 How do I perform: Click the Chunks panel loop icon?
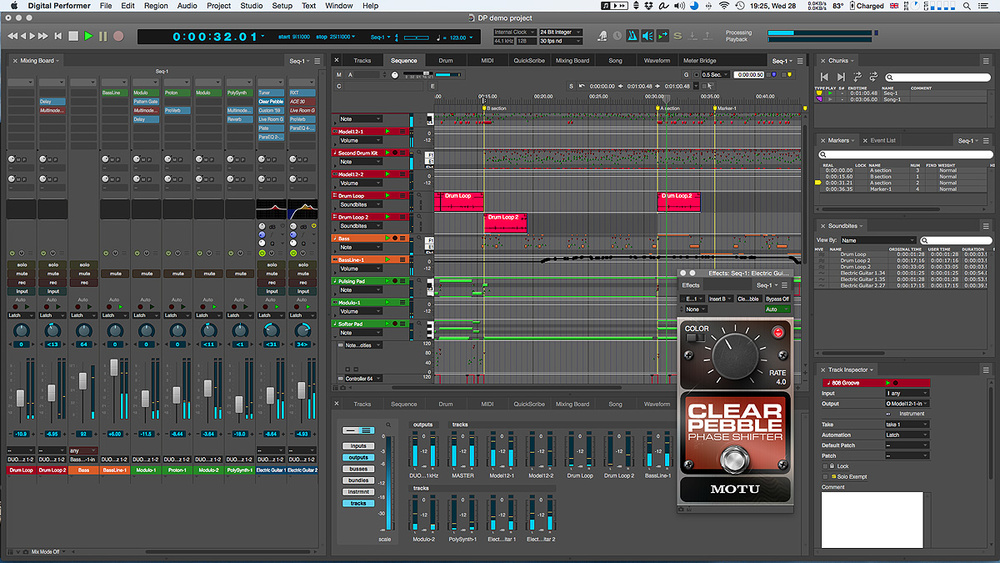pyautogui.click(x=875, y=76)
